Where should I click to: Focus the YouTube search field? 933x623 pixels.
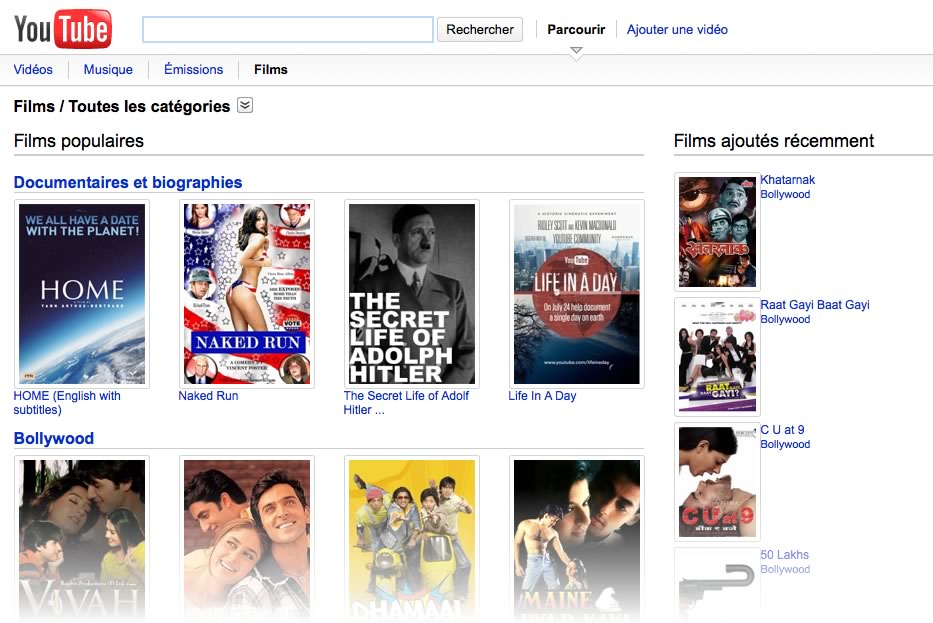coord(287,29)
